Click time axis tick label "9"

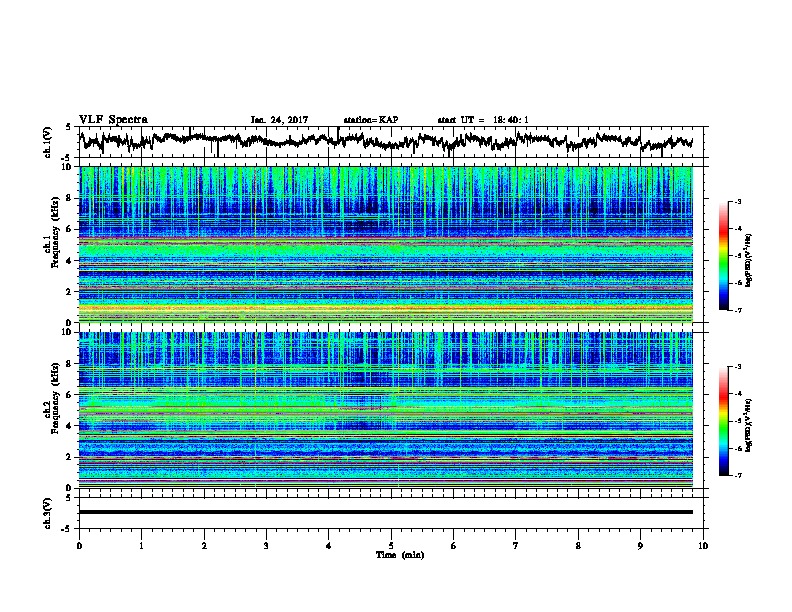(x=640, y=546)
